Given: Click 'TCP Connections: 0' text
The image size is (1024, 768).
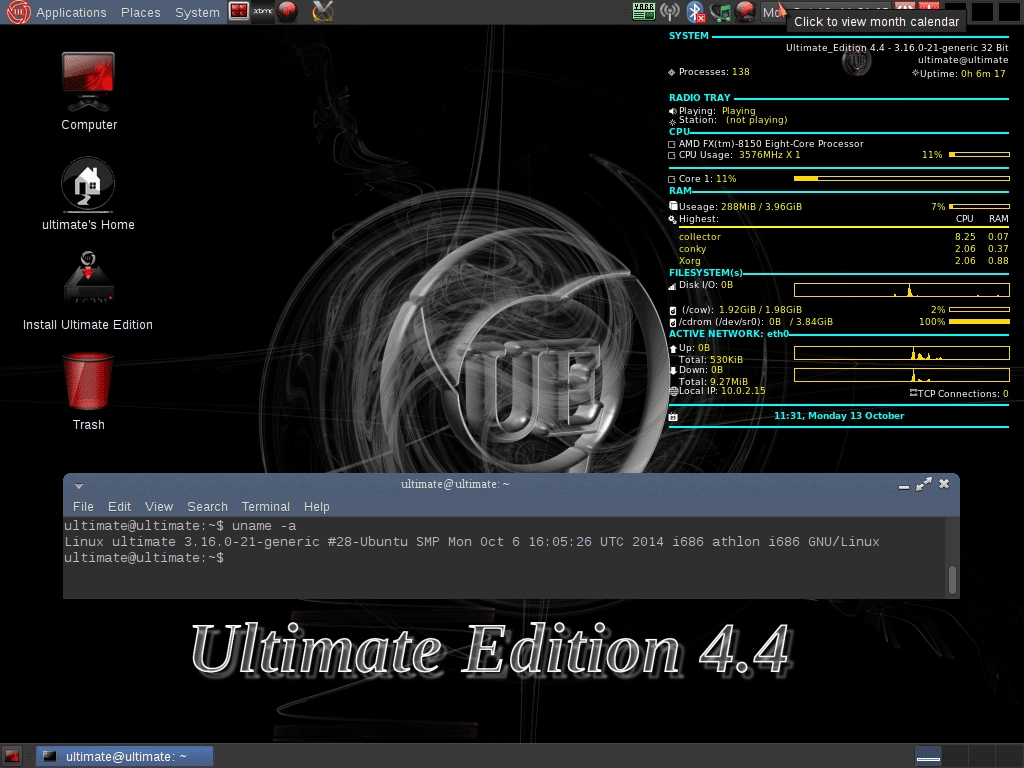Looking at the screenshot, I should (963, 394).
